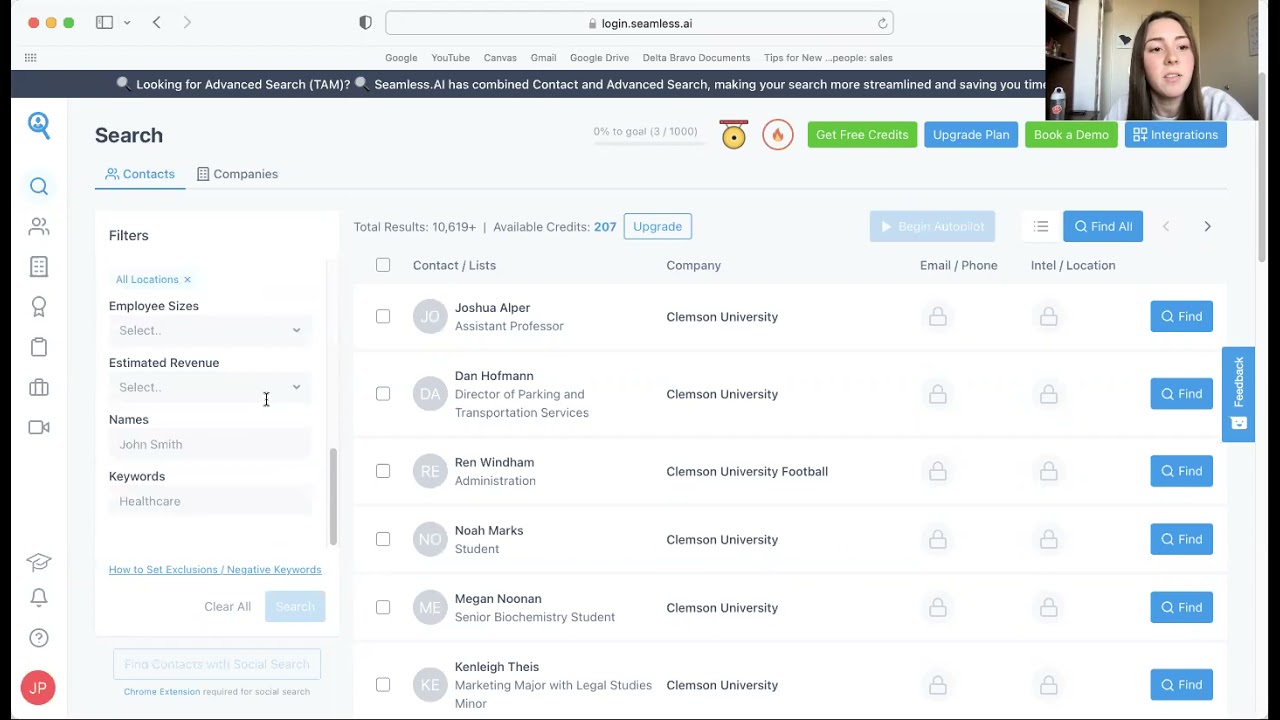Select the Search icon in left sidebar
This screenshot has height=720, width=1280.
point(39,186)
